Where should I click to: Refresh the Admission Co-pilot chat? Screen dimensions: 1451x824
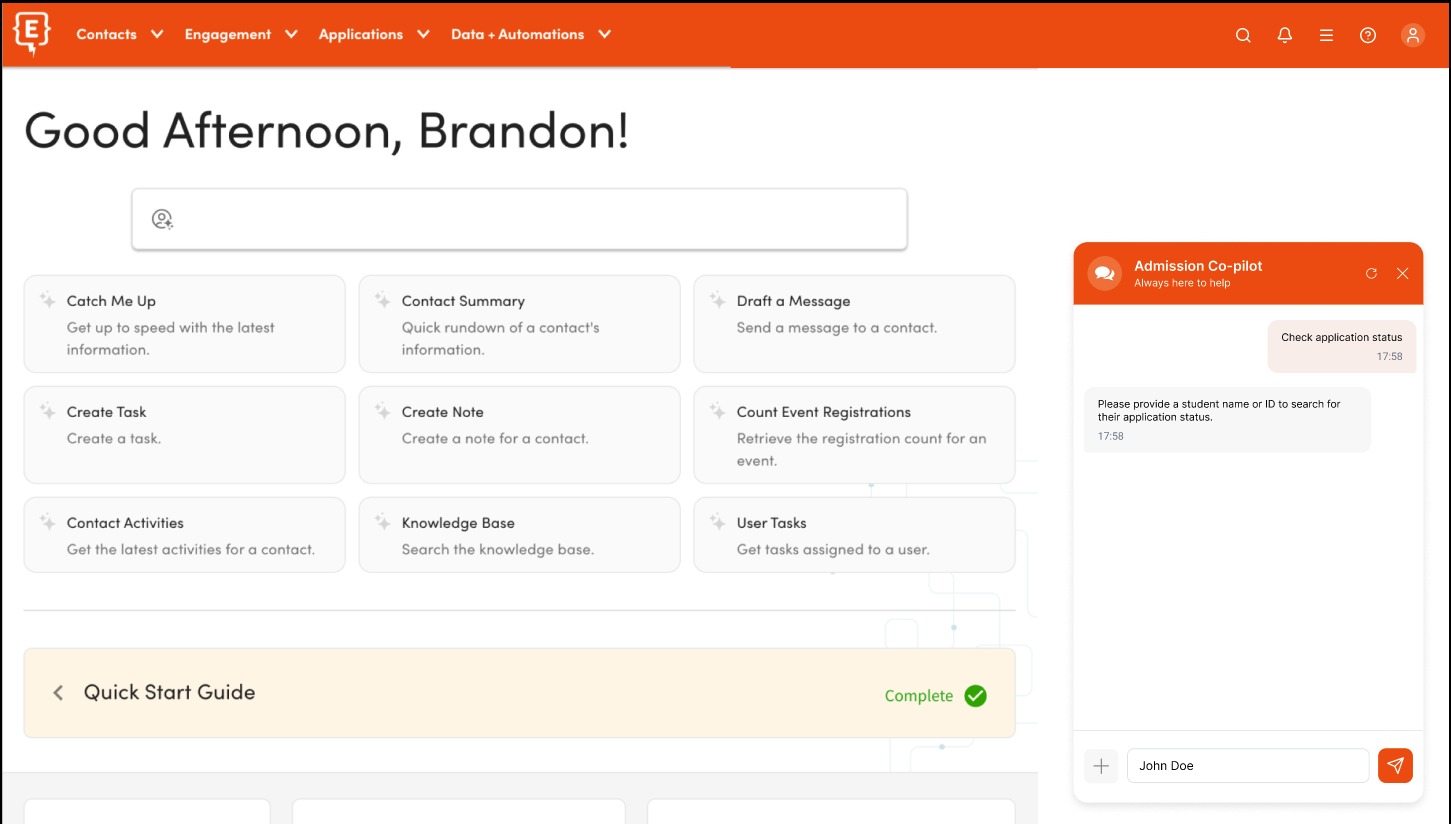pos(1371,273)
